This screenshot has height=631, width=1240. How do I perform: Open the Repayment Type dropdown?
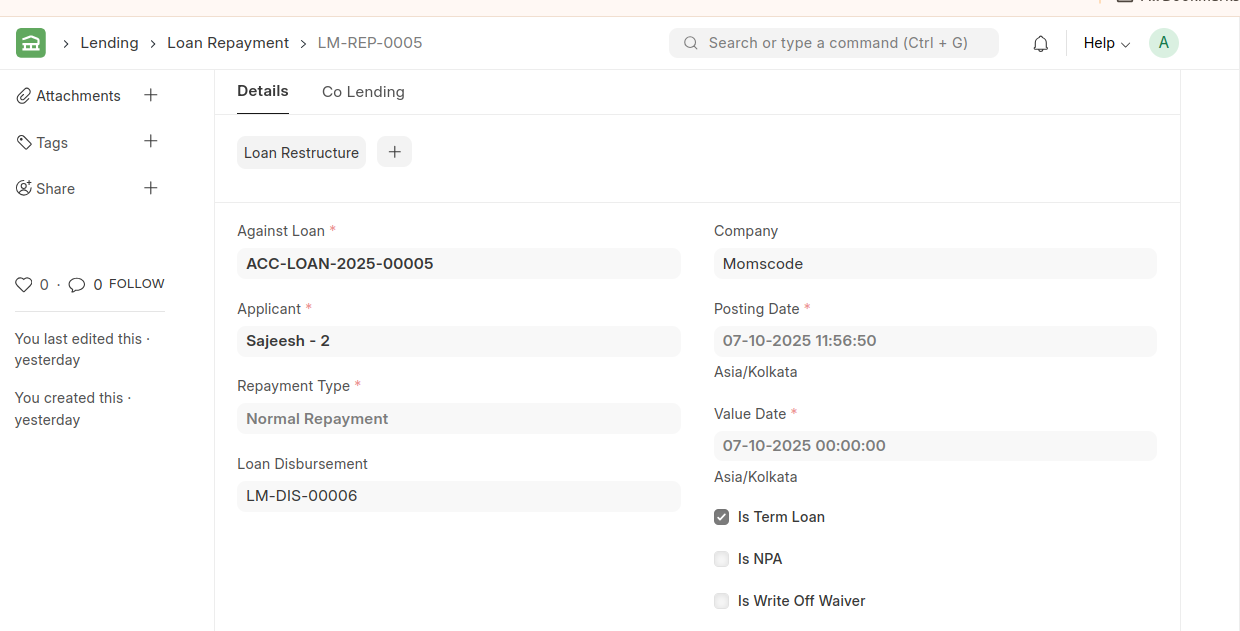[x=458, y=419]
